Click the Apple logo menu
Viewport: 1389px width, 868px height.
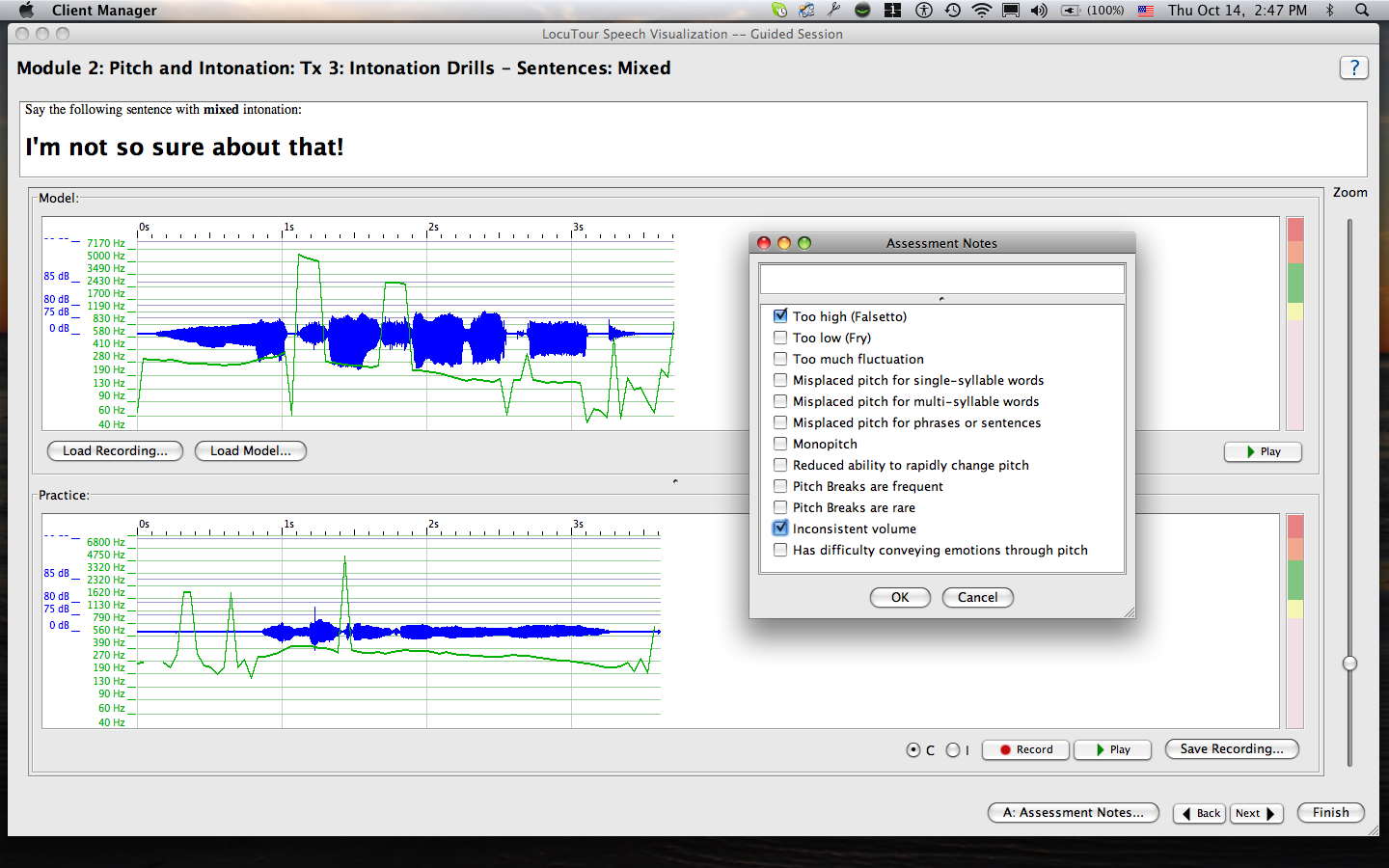(x=26, y=10)
